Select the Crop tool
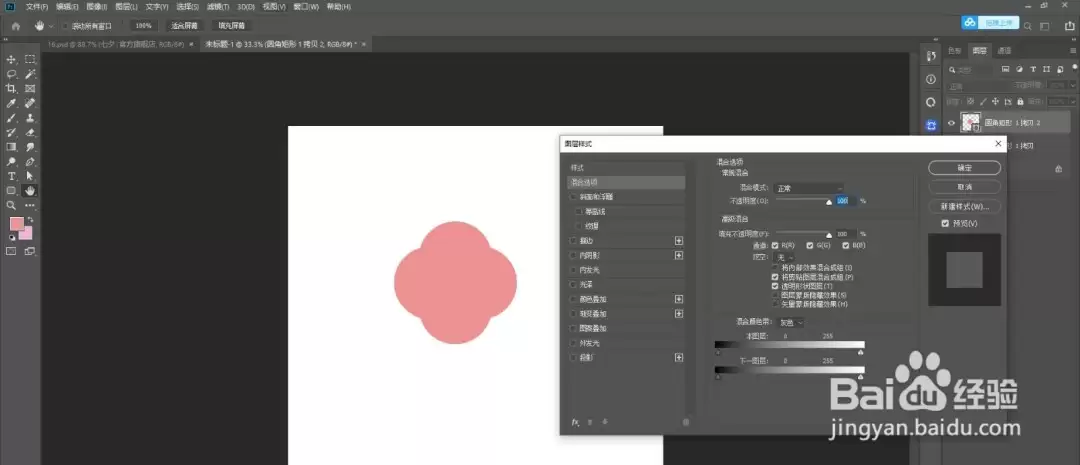This screenshot has width=1080, height=465. point(12,88)
